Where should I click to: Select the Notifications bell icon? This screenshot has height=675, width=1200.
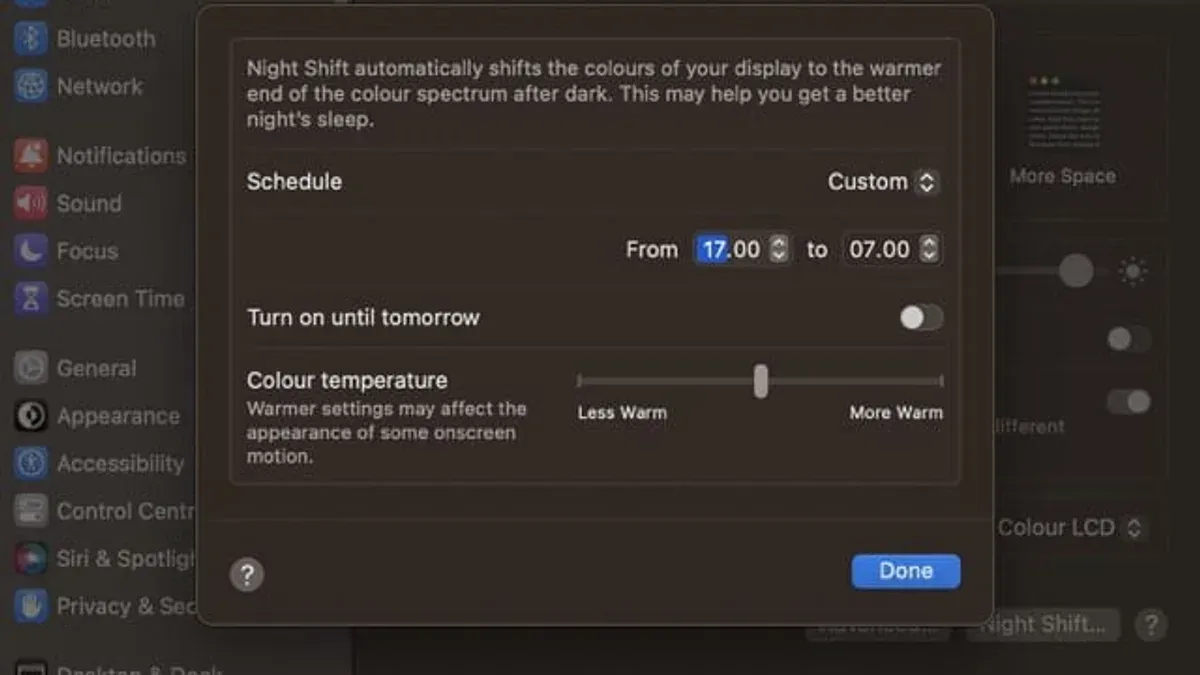(31, 156)
